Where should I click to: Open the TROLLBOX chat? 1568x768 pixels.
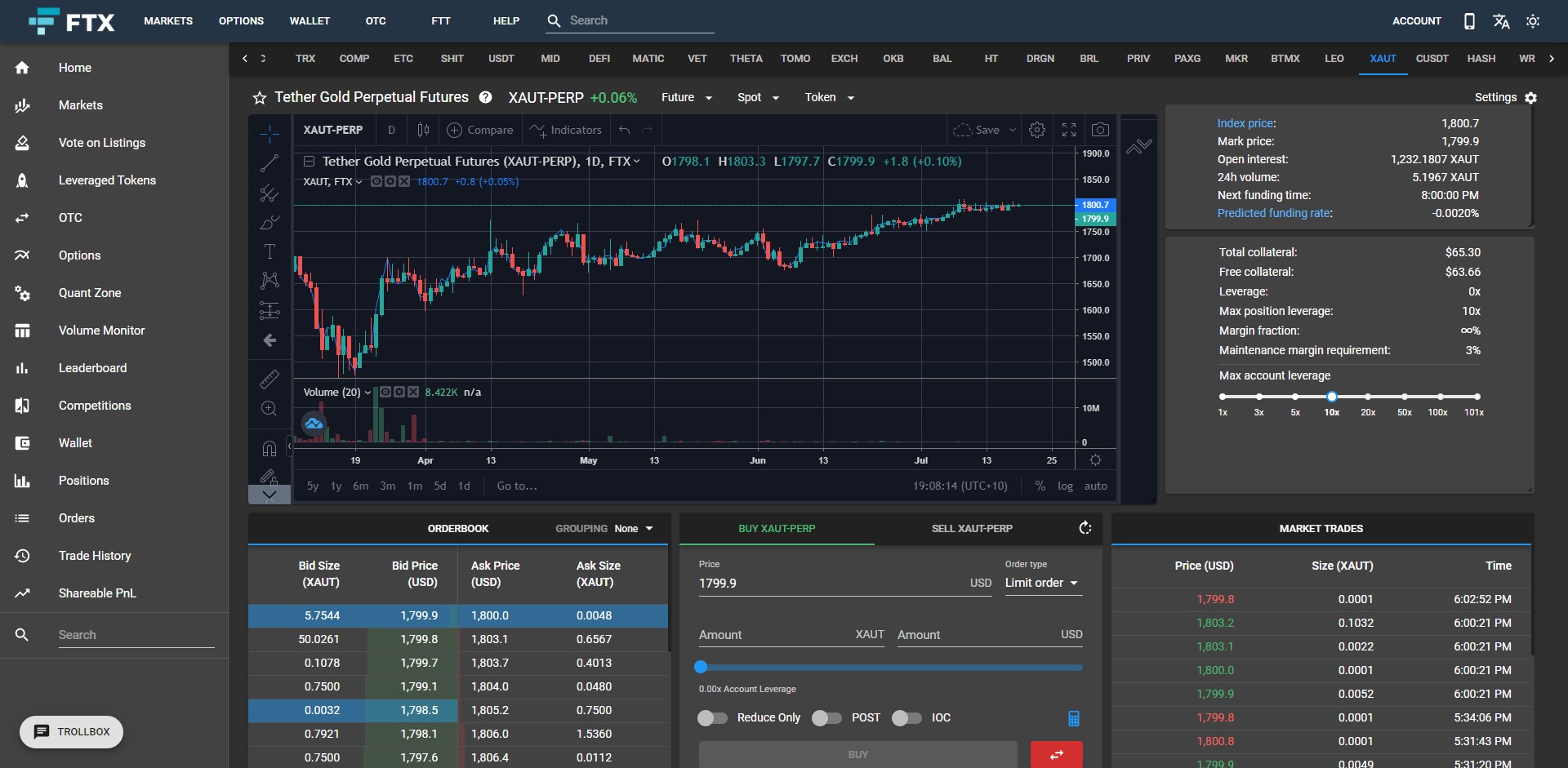coord(71,732)
